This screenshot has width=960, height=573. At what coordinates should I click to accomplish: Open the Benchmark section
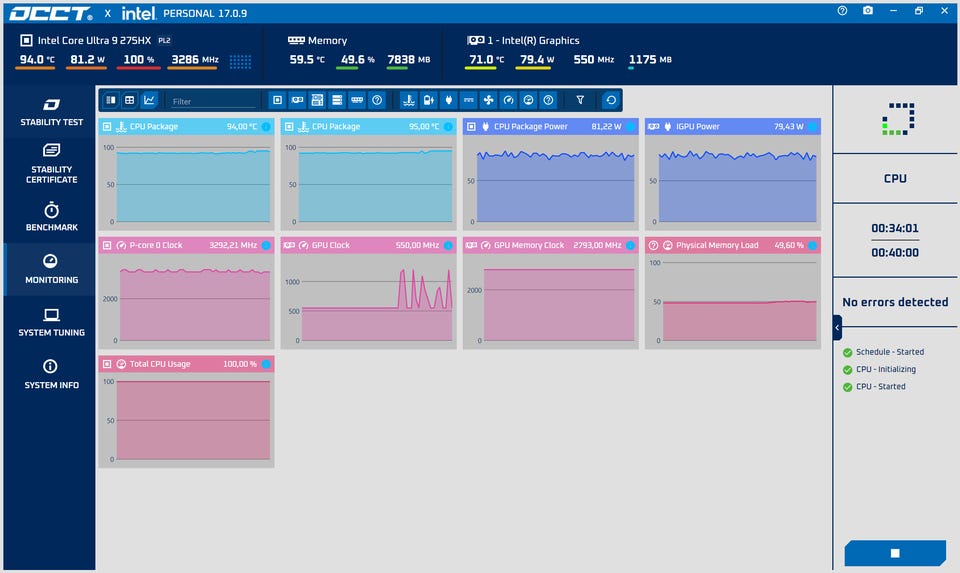coord(51,216)
